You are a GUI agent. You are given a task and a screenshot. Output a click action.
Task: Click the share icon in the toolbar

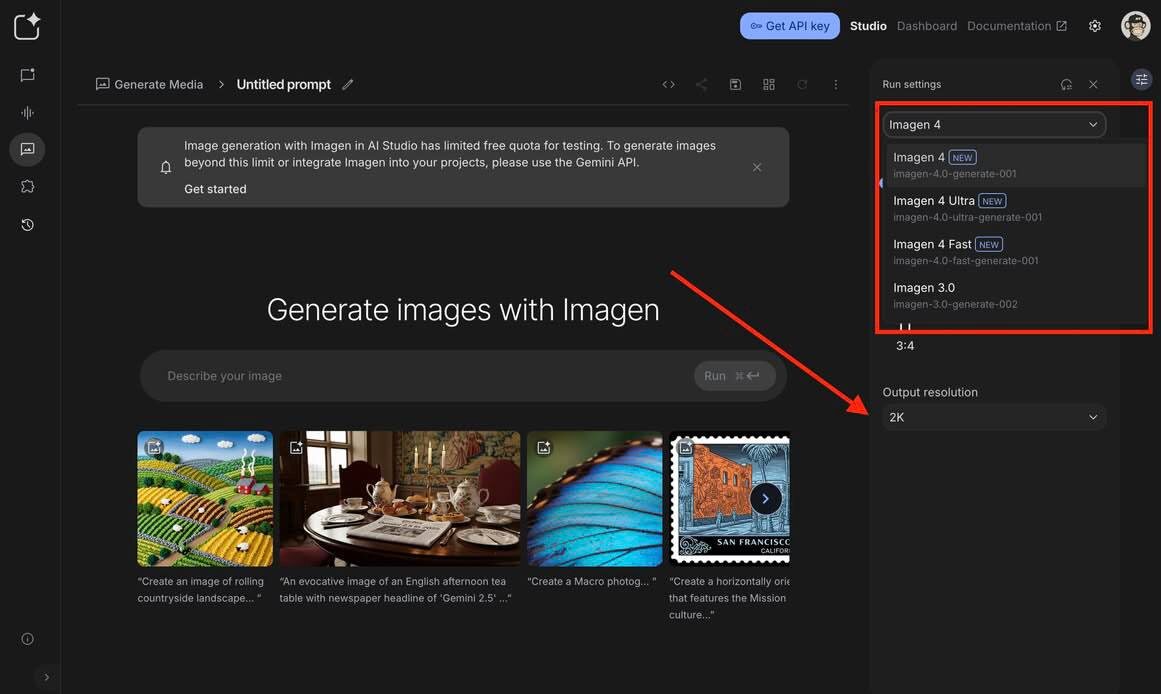pyautogui.click(x=701, y=84)
